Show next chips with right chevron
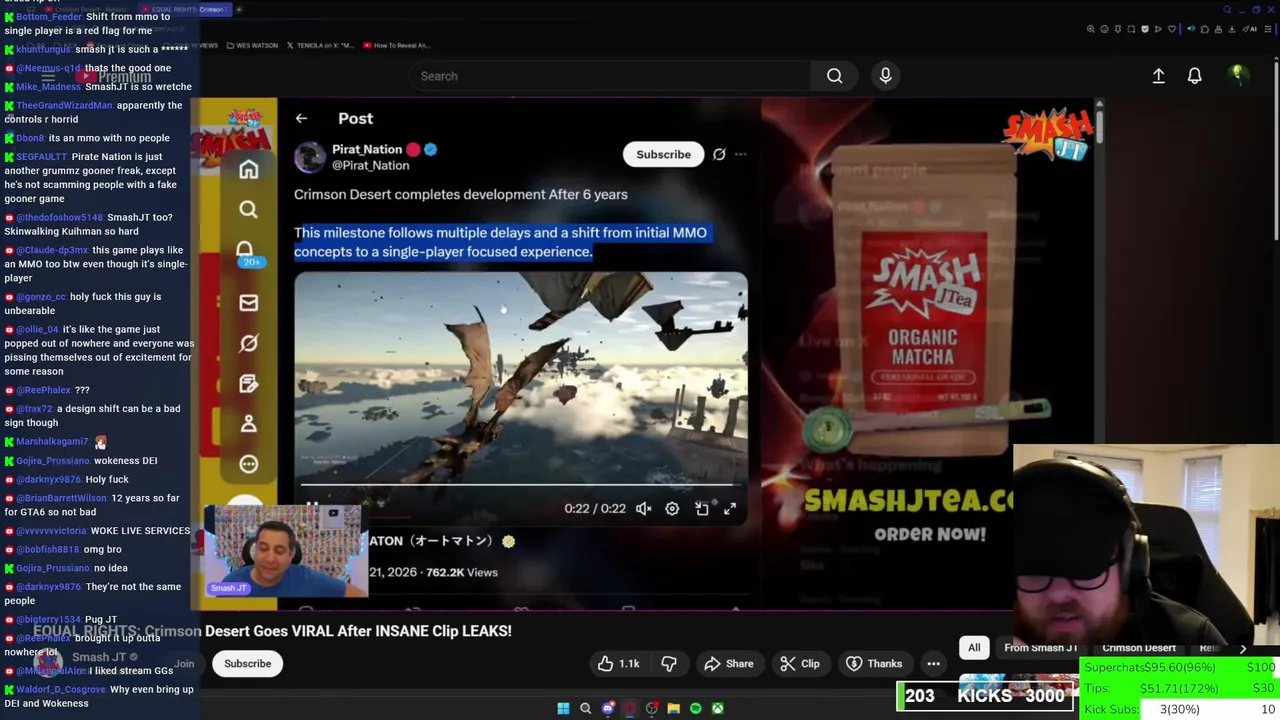The width and height of the screenshot is (1280, 720). click(x=1243, y=648)
